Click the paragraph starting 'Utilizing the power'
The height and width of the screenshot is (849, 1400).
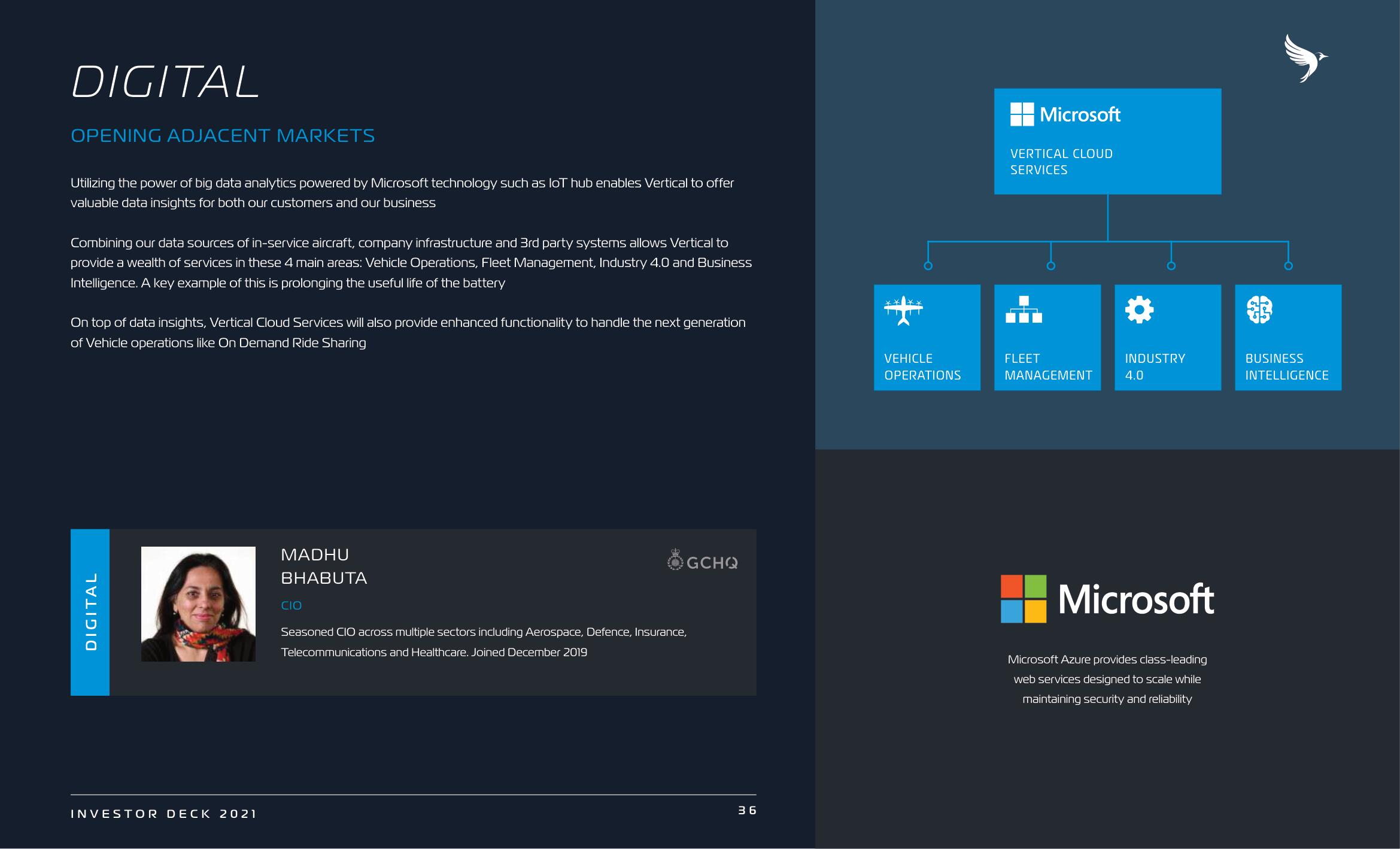[402, 193]
